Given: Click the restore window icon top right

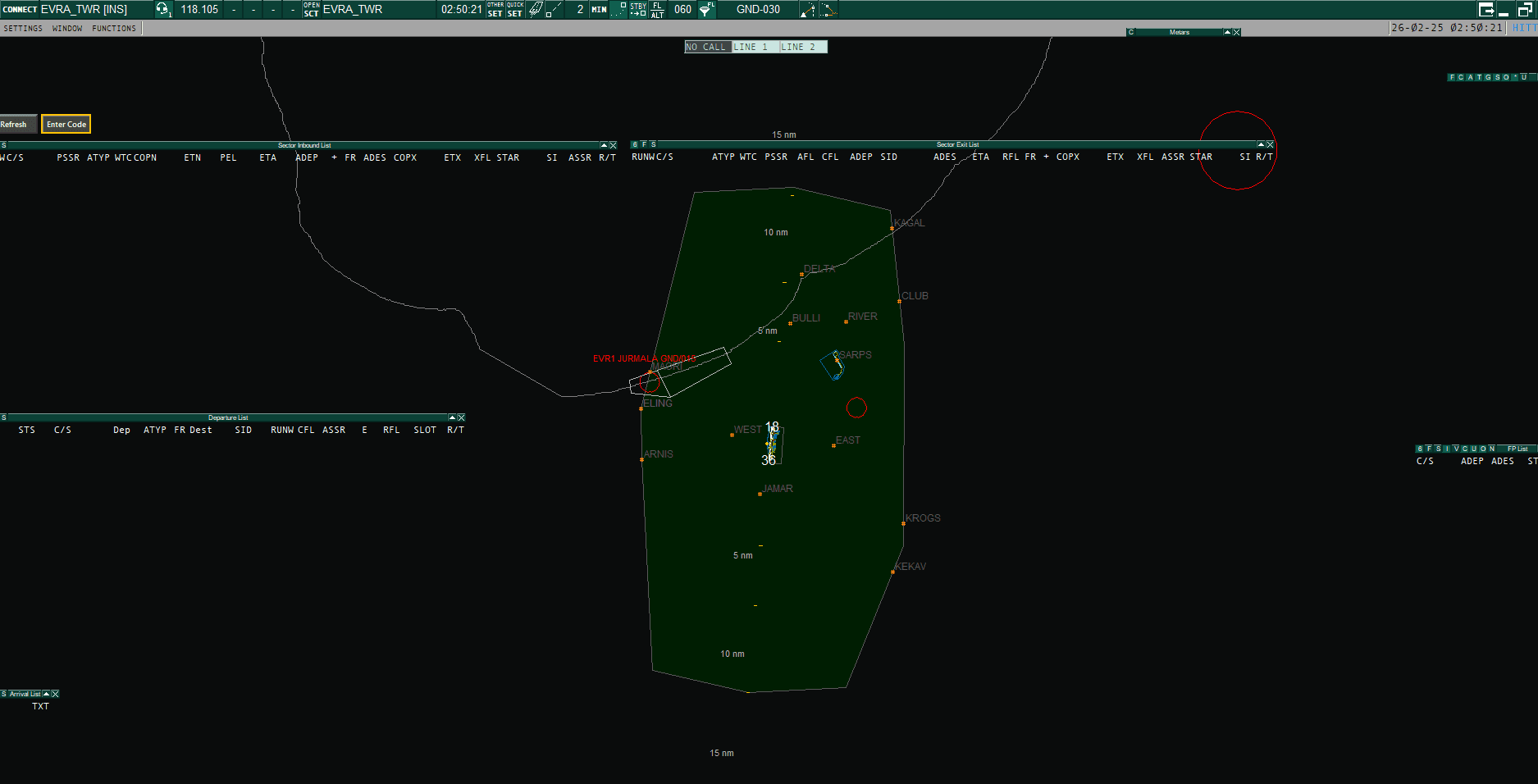Looking at the screenshot, I should pyautogui.click(x=1525, y=9).
